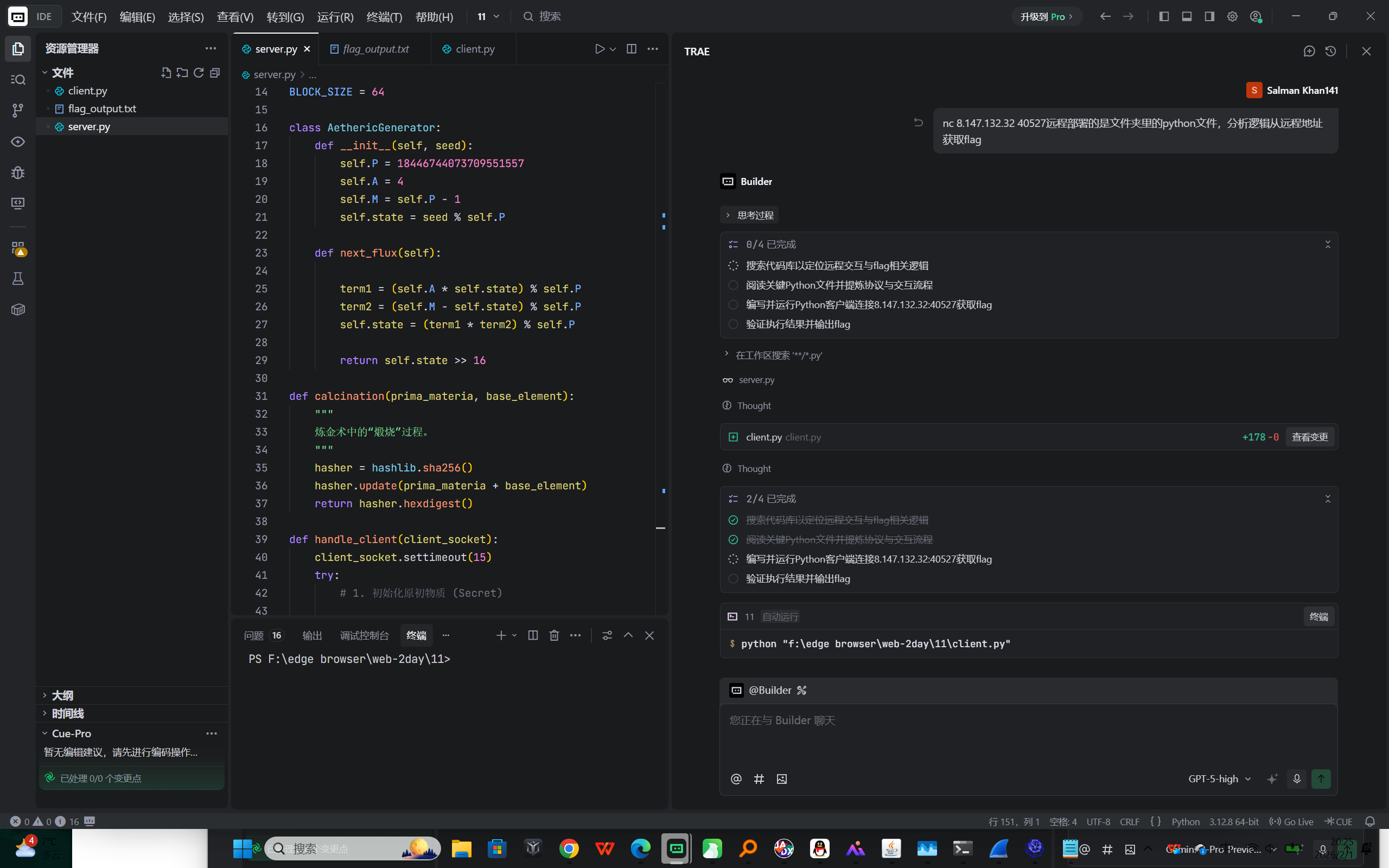This screenshot has width=1389, height=868.
Task: Click the Run Python file play button
Action: point(599,49)
